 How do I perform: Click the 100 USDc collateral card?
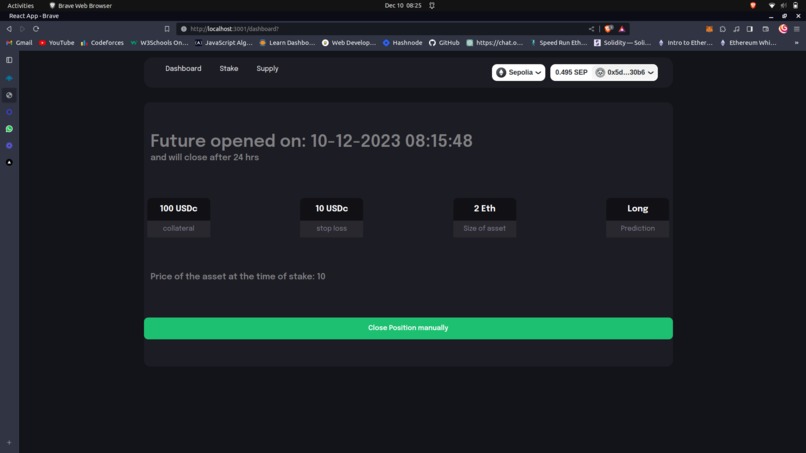(x=178, y=218)
